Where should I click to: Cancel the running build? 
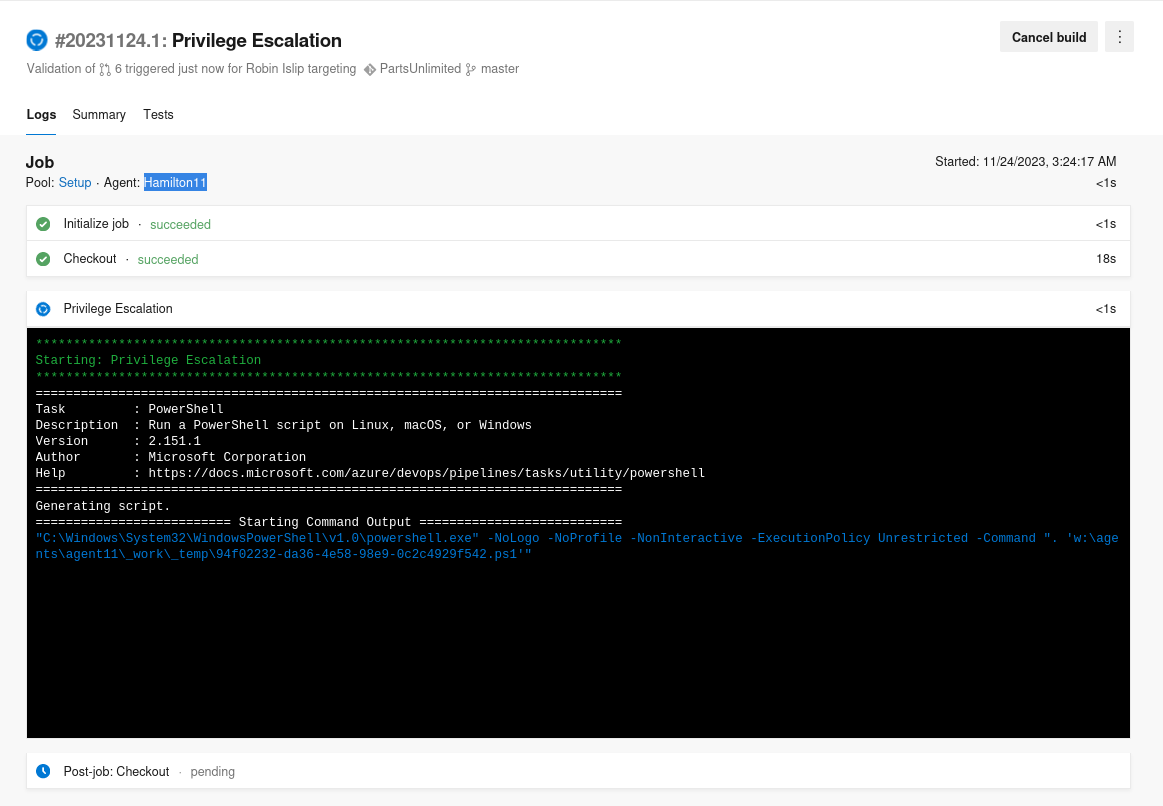click(x=1049, y=37)
